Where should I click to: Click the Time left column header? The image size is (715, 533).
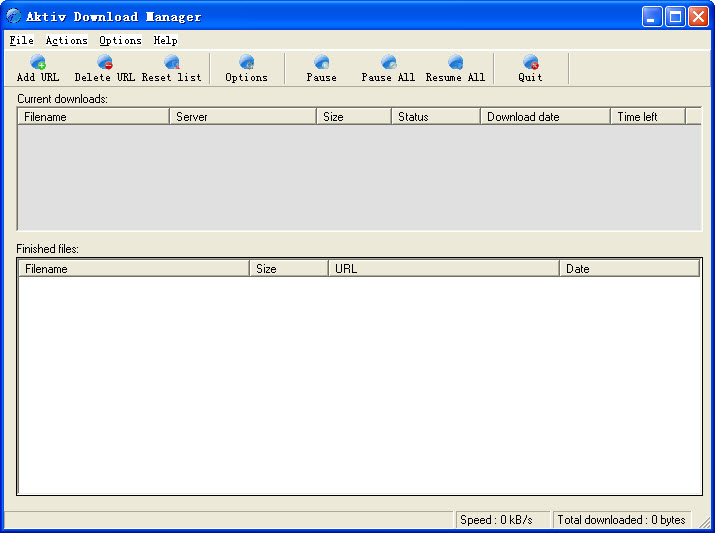pyautogui.click(x=647, y=117)
